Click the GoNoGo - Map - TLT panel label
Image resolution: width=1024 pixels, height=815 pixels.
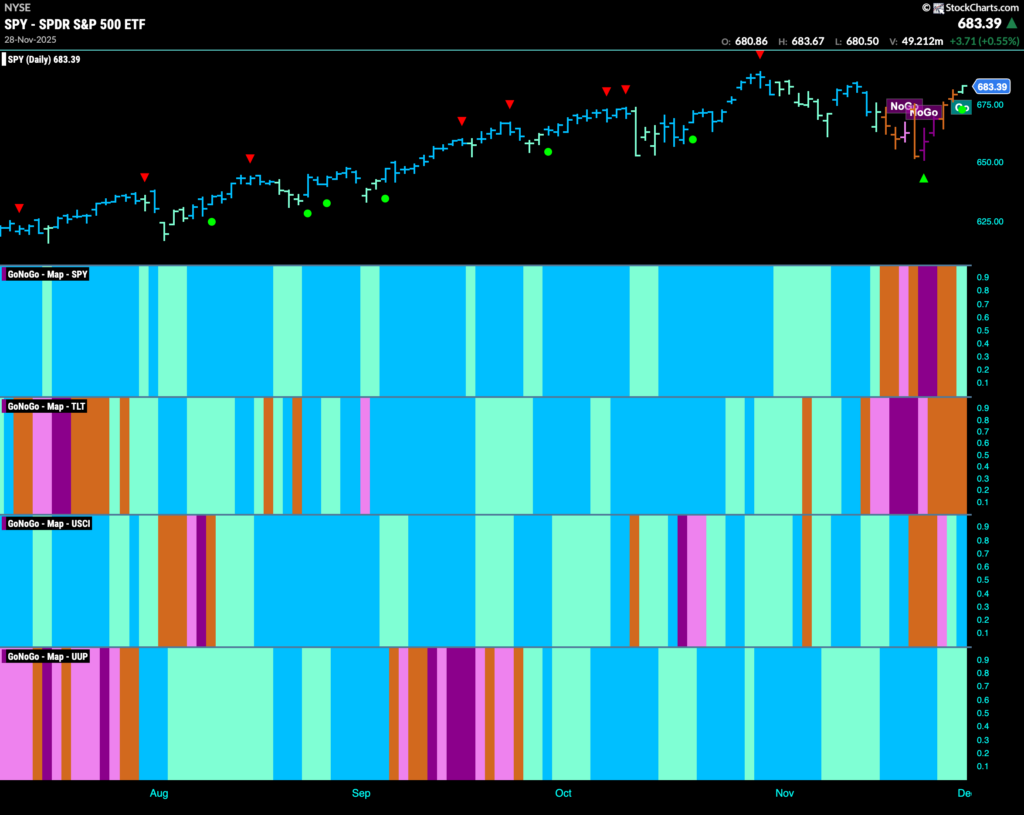click(x=46, y=406)
